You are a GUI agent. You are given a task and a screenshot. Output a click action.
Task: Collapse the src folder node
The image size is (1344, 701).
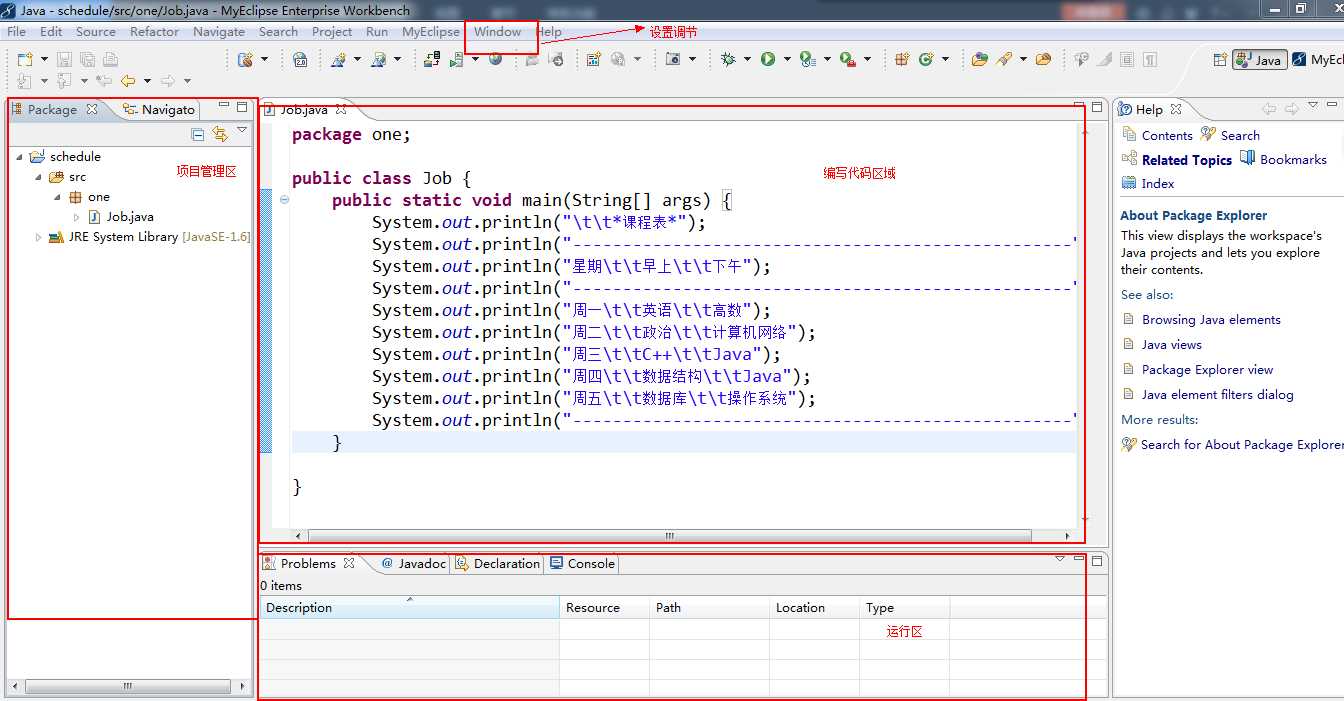tap(38, 177)
